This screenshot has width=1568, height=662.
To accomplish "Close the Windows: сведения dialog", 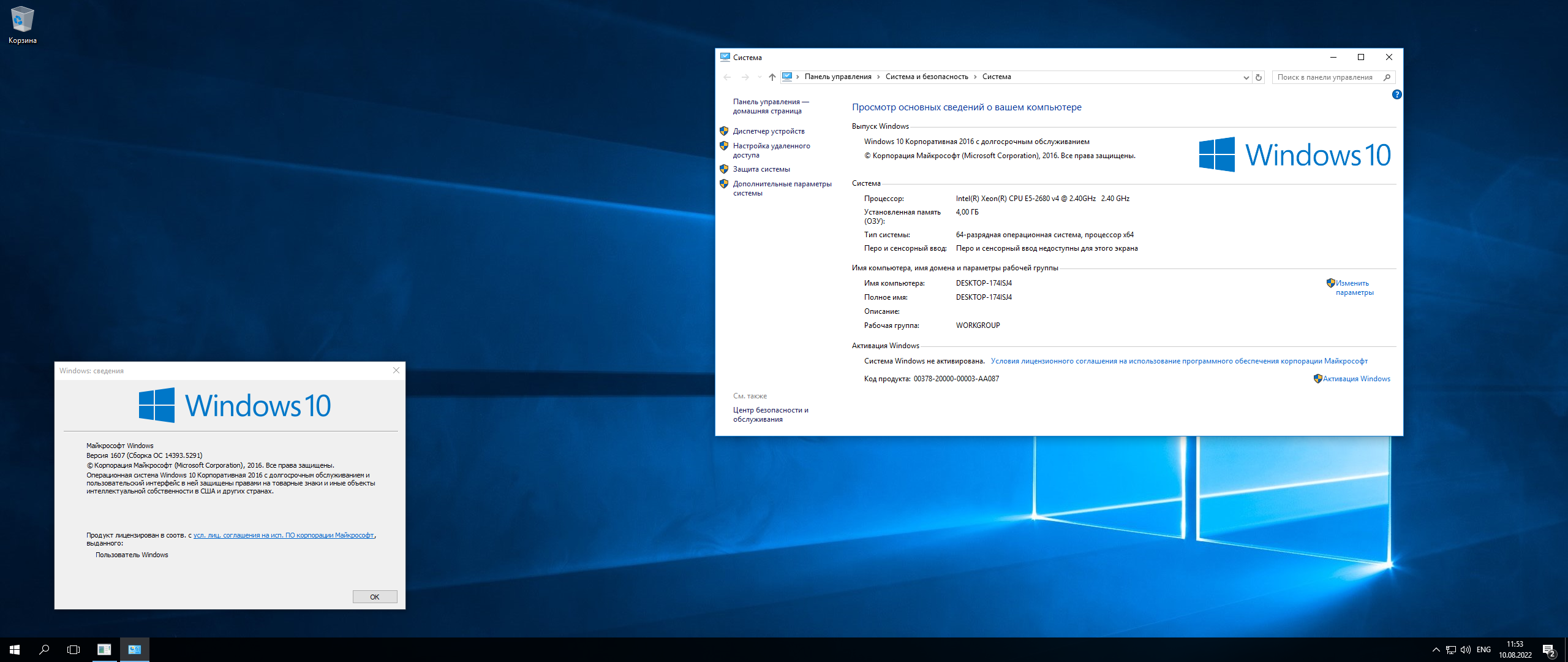I will [x=396, y=370].
